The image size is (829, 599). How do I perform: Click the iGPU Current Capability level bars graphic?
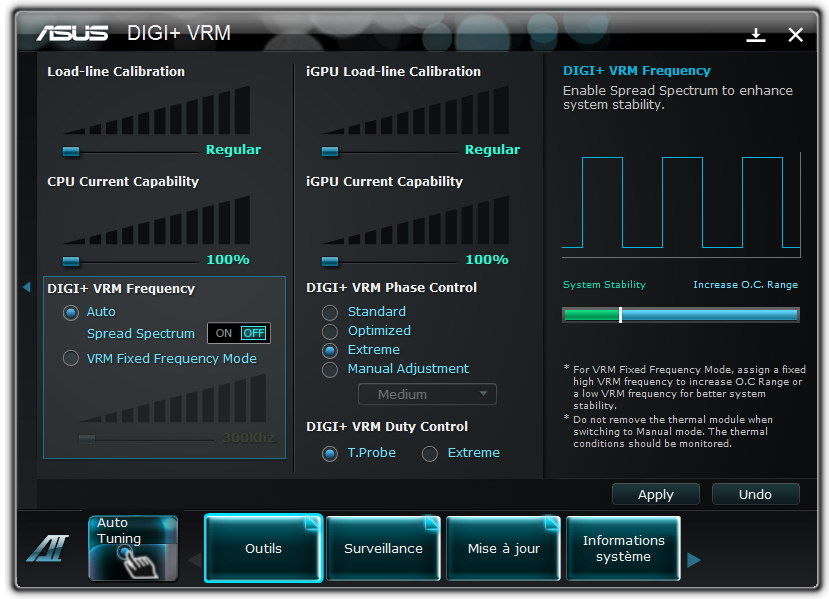(x=416, y=220)
